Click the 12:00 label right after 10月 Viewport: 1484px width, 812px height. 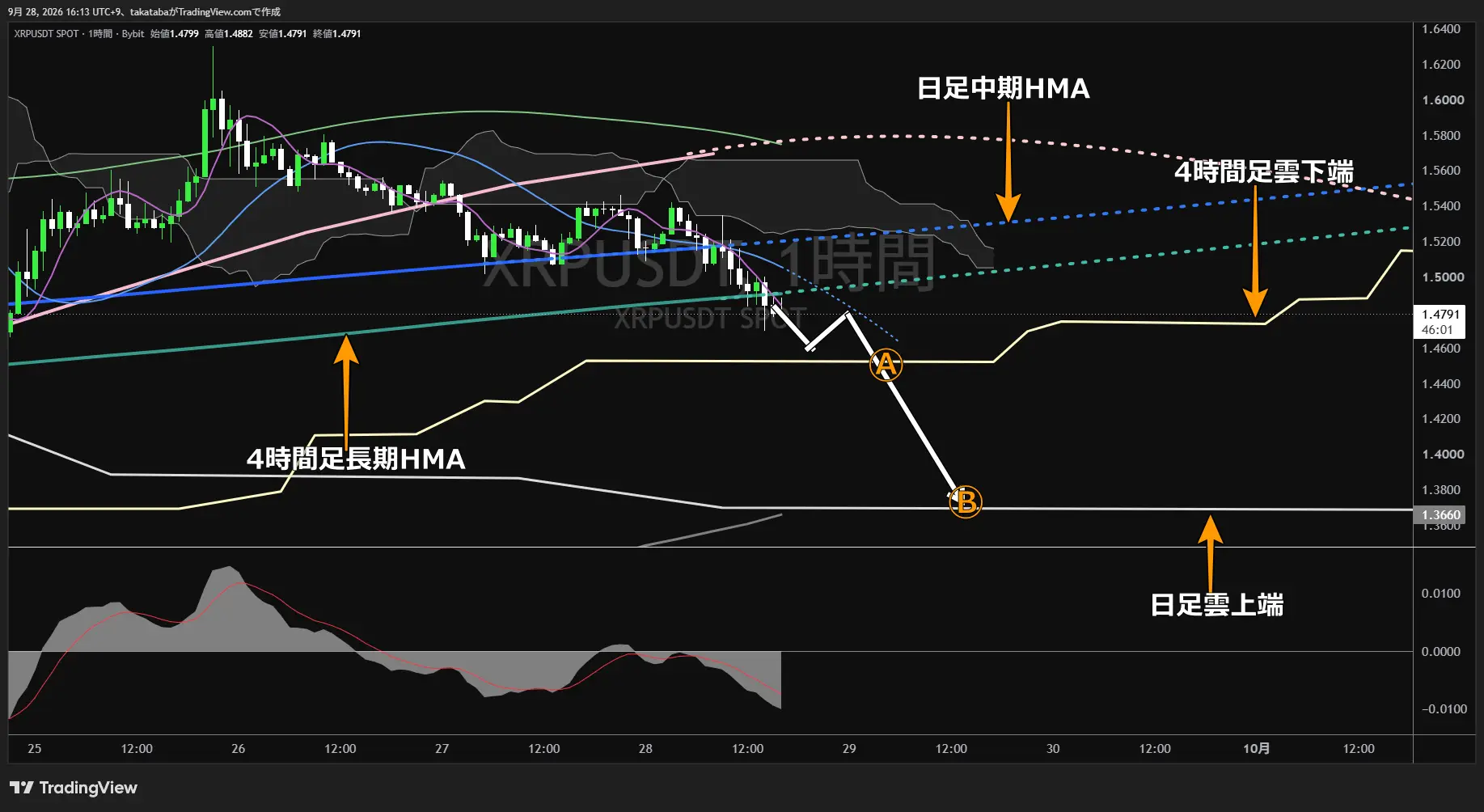[x=1359, y=749]
